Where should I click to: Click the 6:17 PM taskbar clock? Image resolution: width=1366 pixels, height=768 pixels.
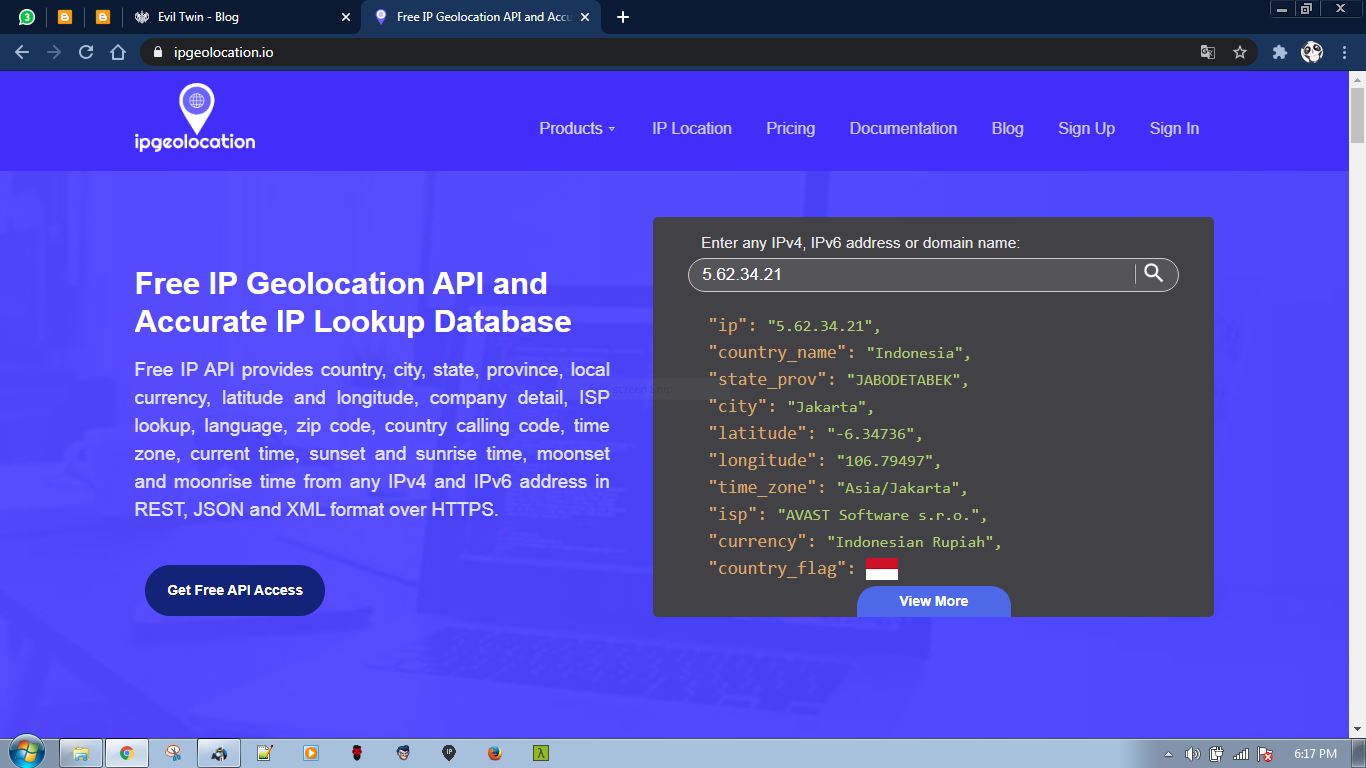click(1315, 754)
